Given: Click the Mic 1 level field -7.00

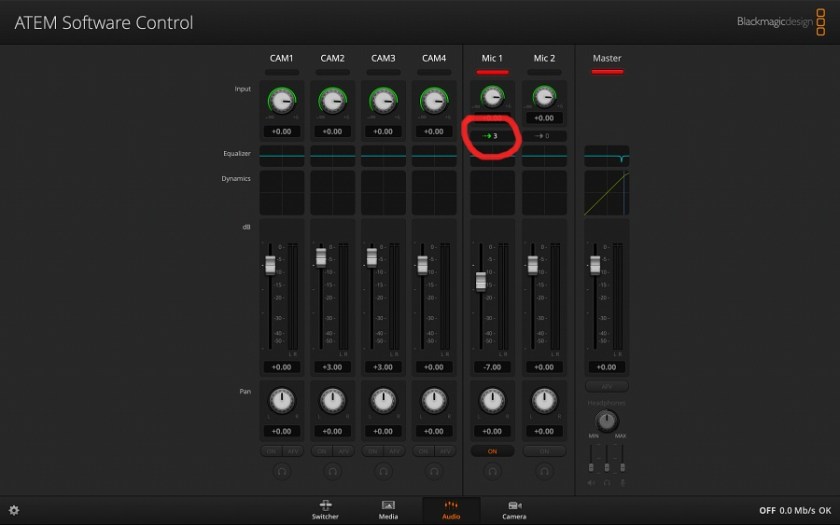Looking at the screenshot, I should tap(492, 368).
